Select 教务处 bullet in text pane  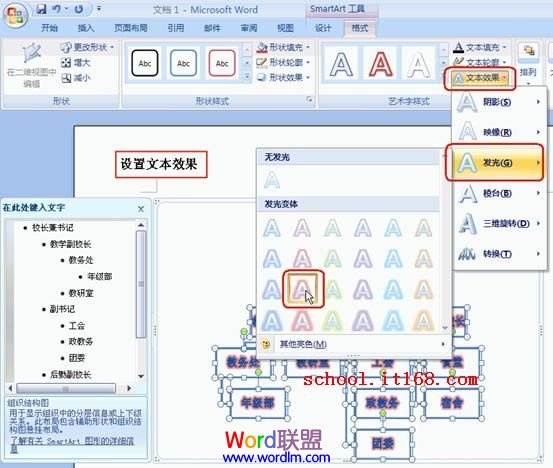81,260
